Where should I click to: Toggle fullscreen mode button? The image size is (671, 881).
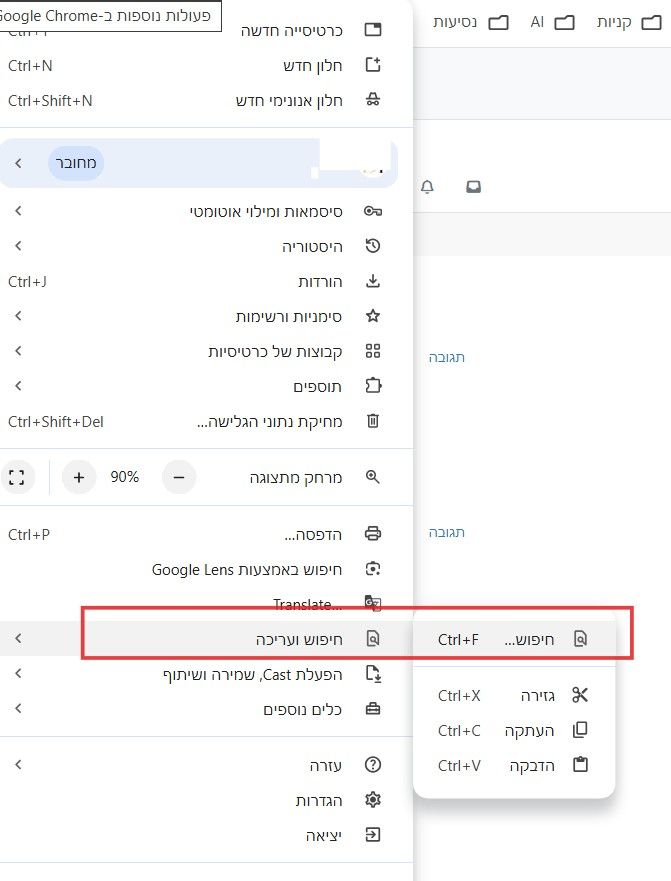click(17, 477)
